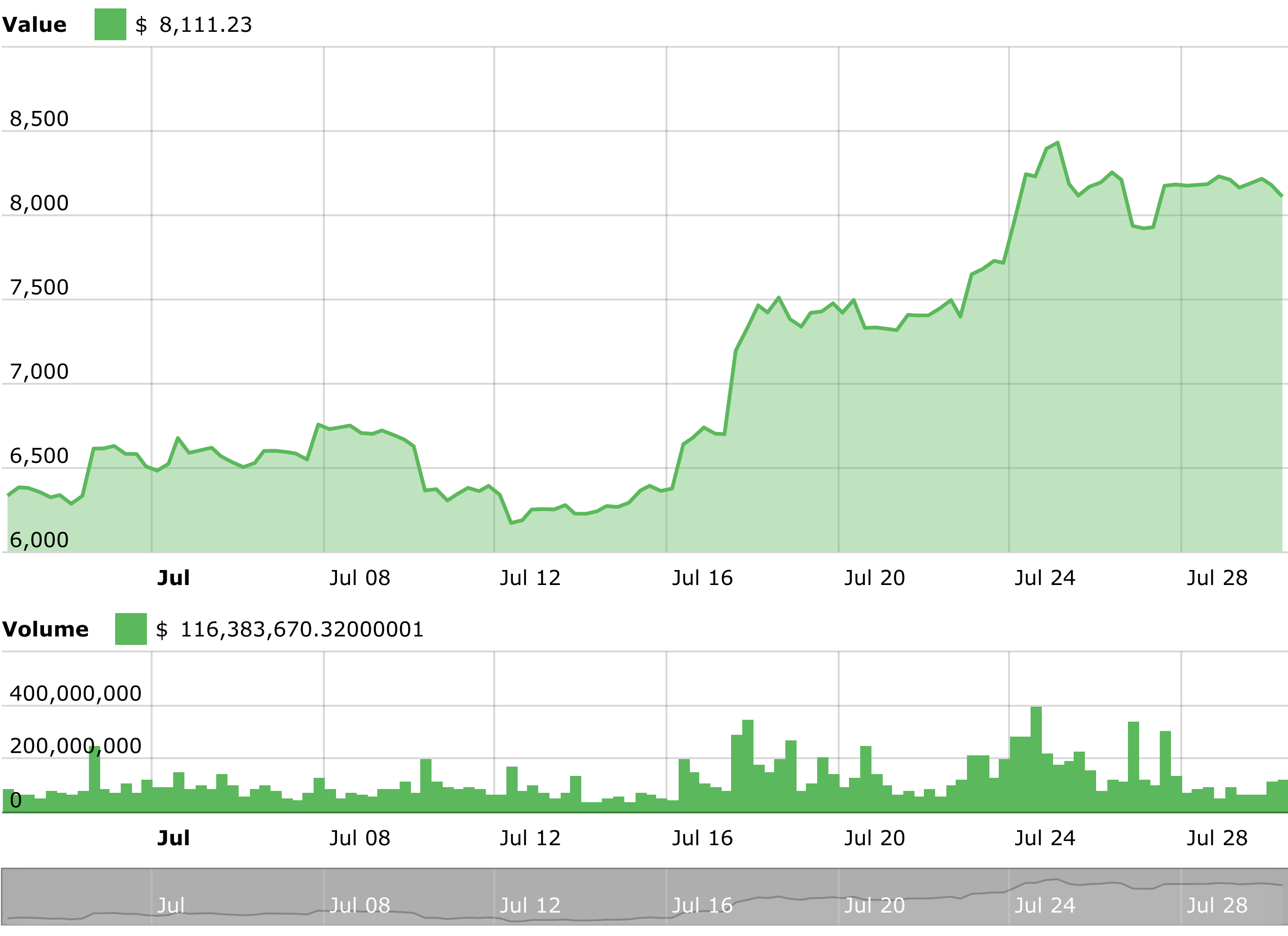Click range navigator near Jul 20
1288x936 pixels.
[874, 905]
